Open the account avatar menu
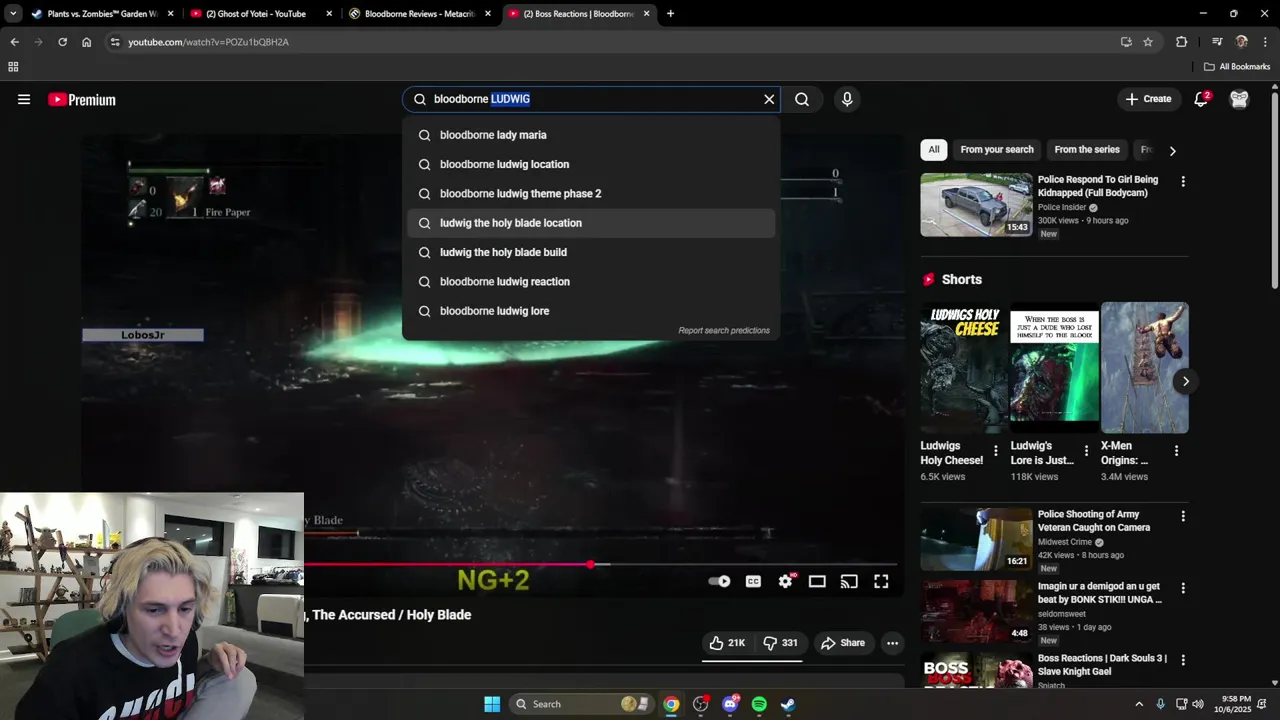 tap(1239, 99)
